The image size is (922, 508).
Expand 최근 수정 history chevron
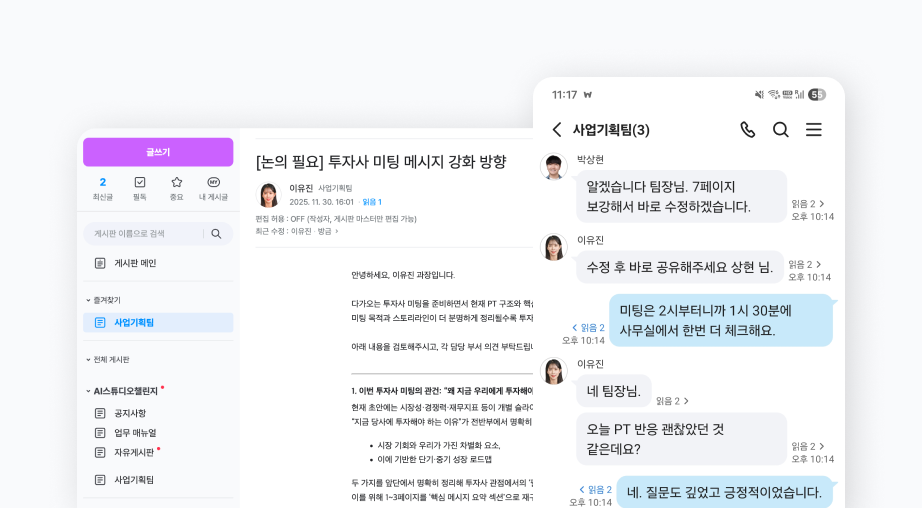pyautogui.click(x=337, y=232)
